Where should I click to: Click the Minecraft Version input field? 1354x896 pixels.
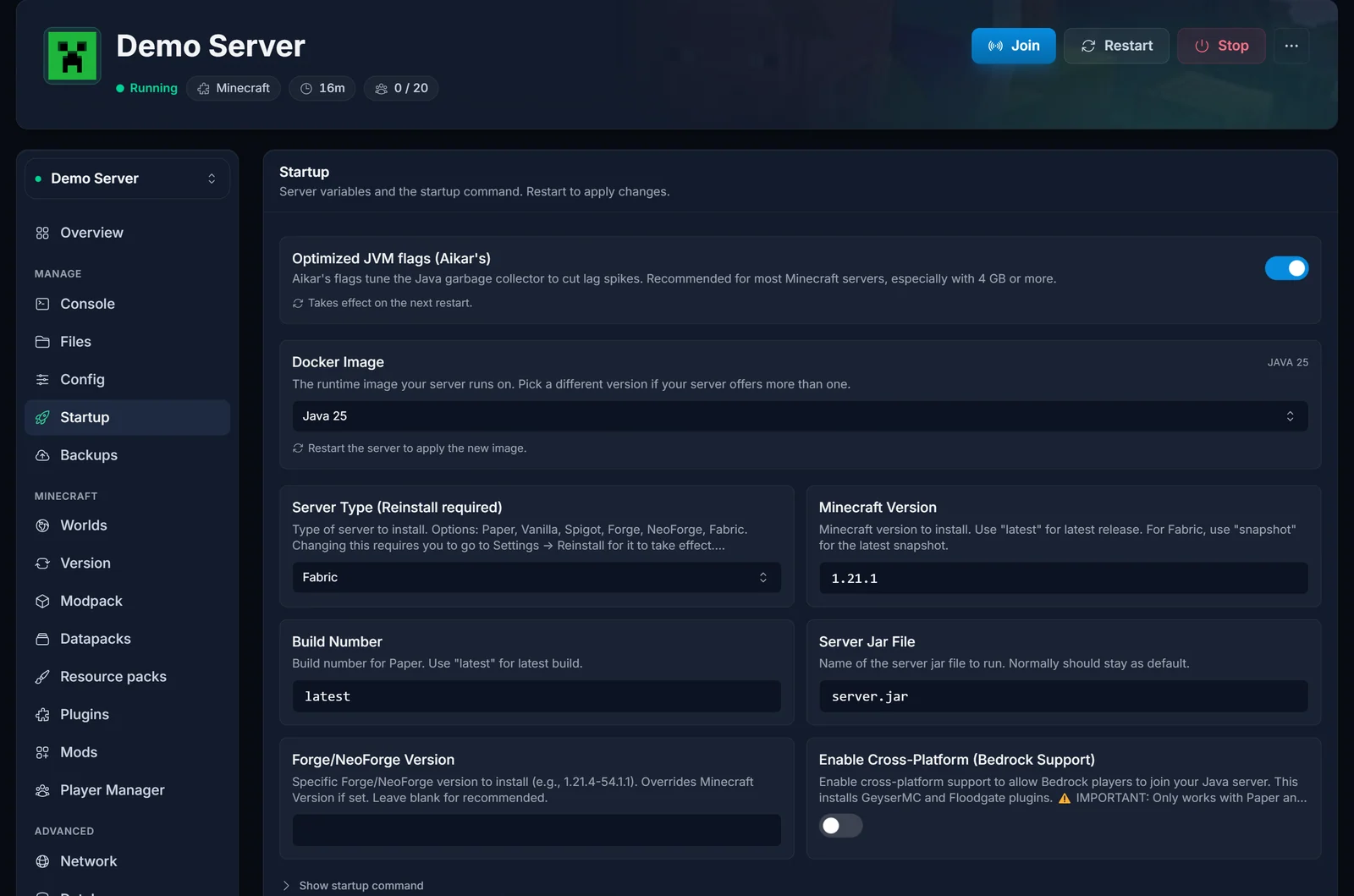point(1063,578)
